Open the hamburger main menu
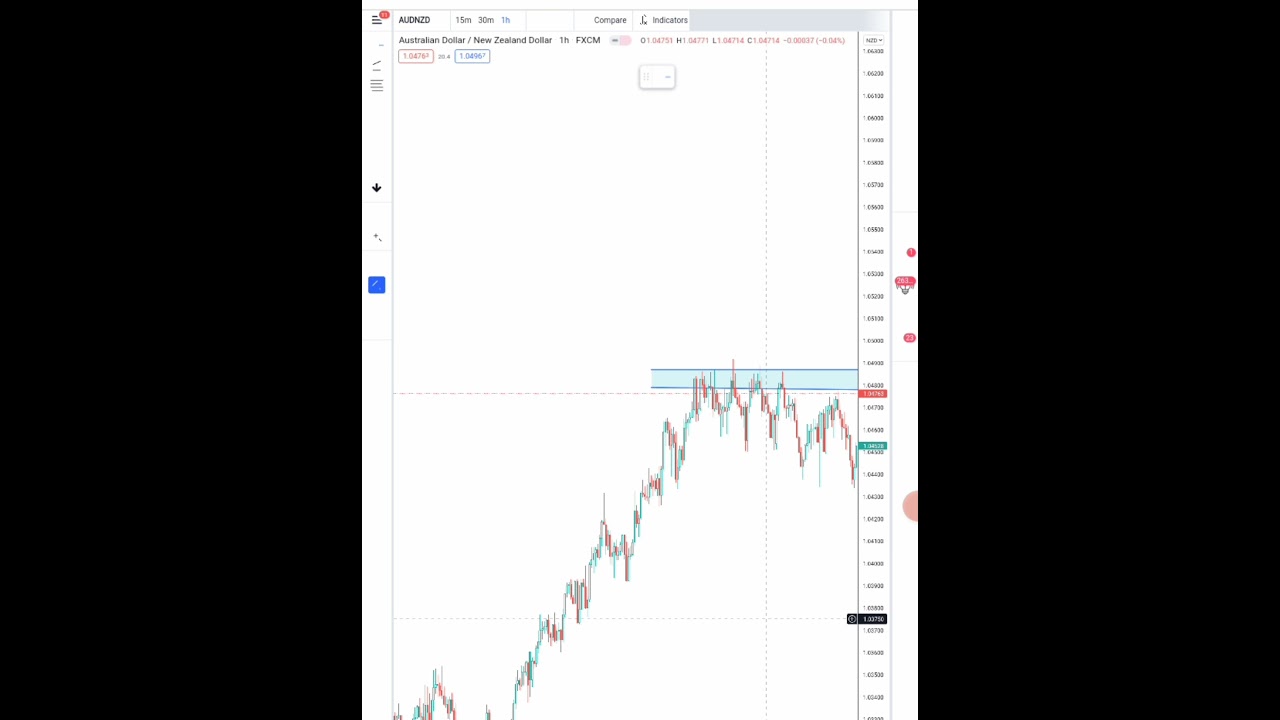Screen dimensions: 1280x720 tap(377, 19)
